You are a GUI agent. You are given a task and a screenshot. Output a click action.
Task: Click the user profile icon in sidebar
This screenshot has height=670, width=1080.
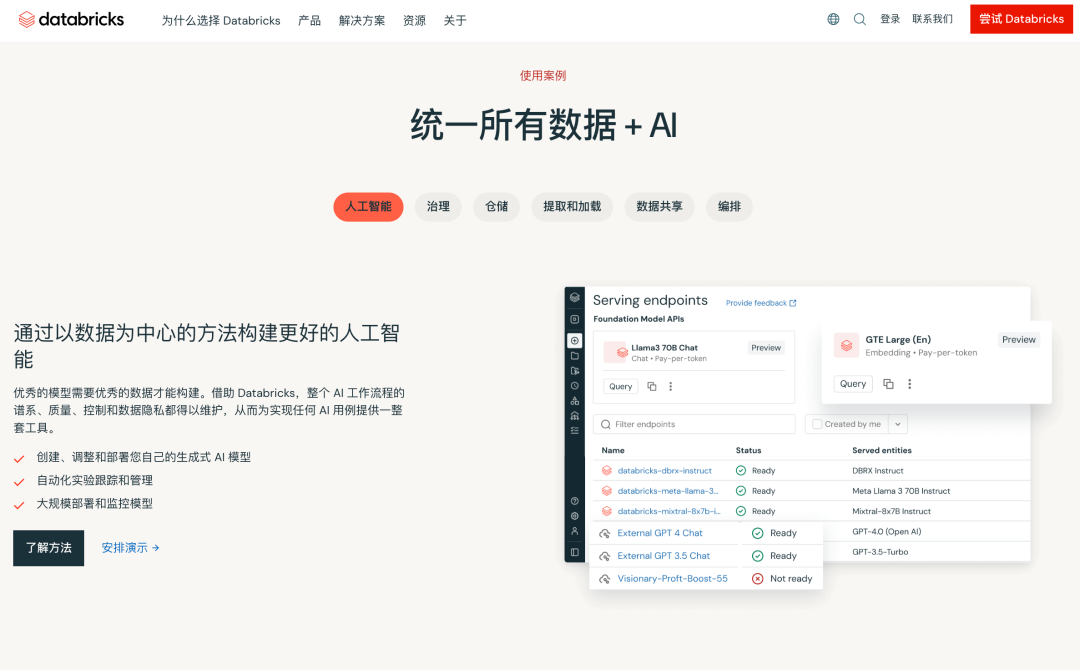[574, 529]
